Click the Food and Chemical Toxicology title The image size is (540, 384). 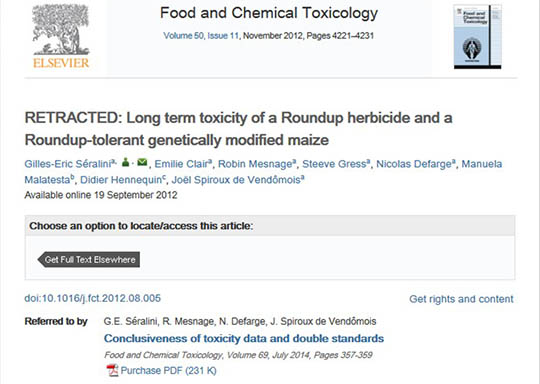(x=269, y=13)
